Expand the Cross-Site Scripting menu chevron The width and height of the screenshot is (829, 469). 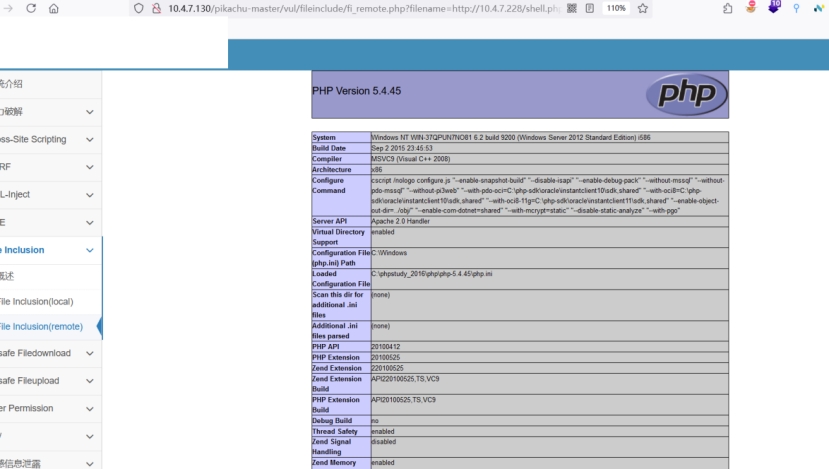[x=90, y=140]
